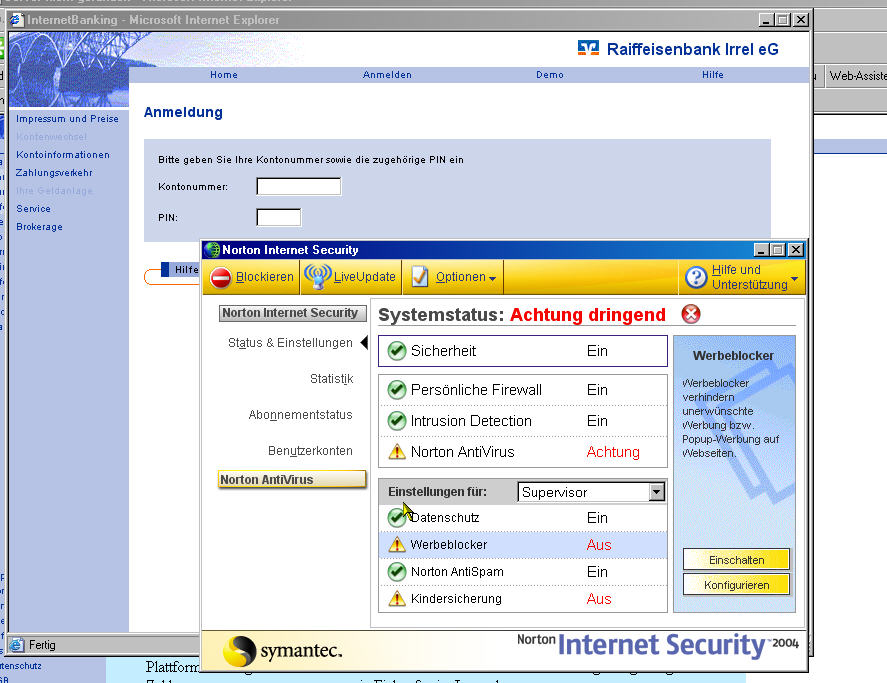887x683 pixels.
Task: Click Demo in bank navigation bar
Action: (x=550, y=75)
